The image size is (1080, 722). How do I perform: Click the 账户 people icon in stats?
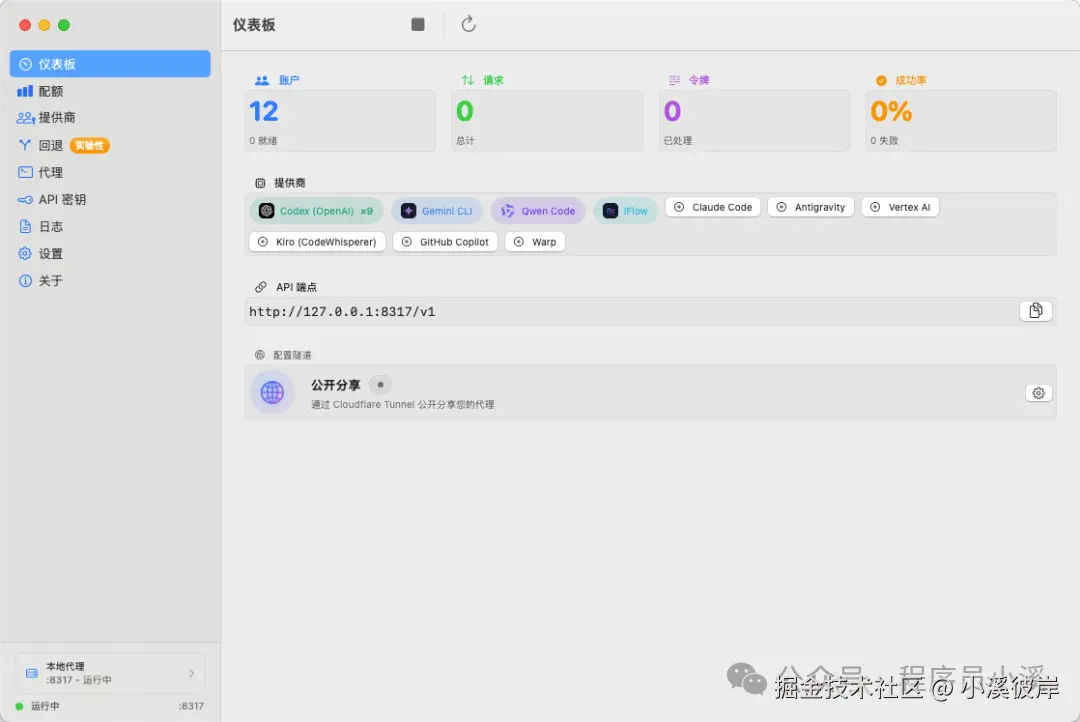[x=262, y=81]
